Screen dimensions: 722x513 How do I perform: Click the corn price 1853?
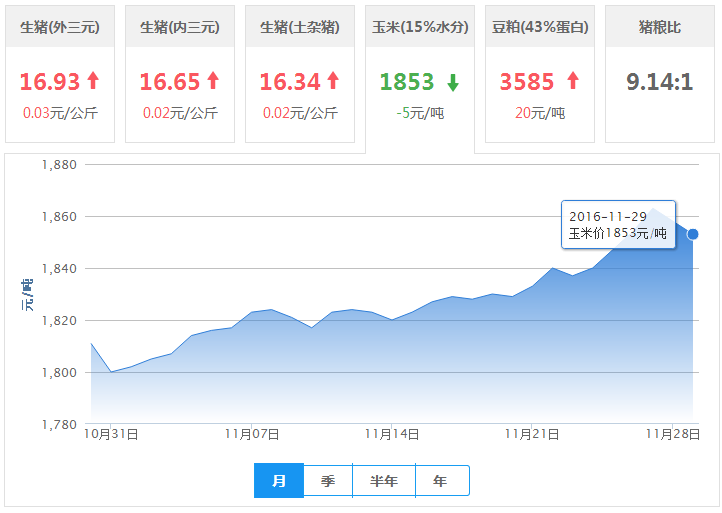click(x=407, y=82)
